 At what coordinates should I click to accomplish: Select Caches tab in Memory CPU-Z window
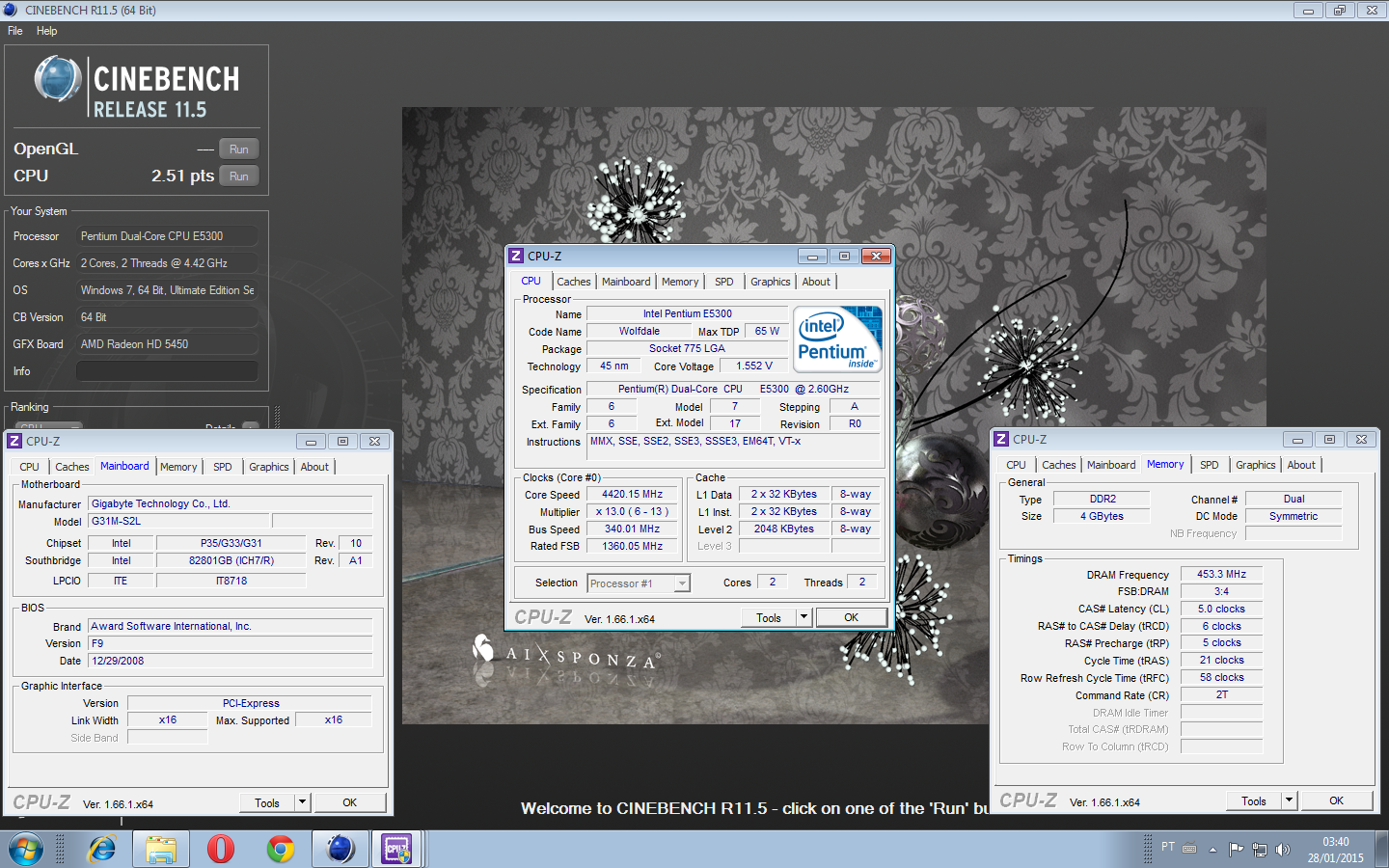1058,465
